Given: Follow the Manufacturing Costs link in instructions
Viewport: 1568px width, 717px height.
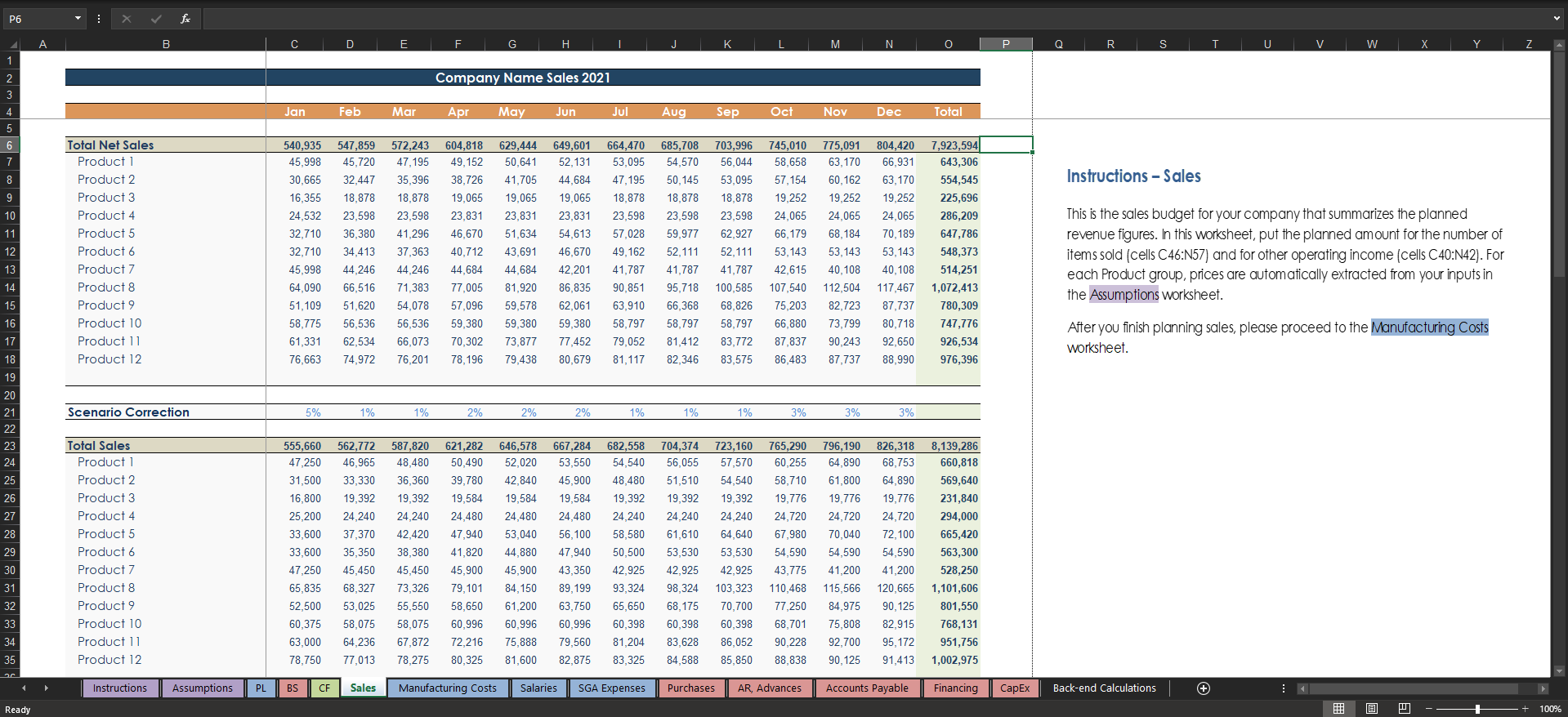Looking at the screenshot, I should [1429, 327].
